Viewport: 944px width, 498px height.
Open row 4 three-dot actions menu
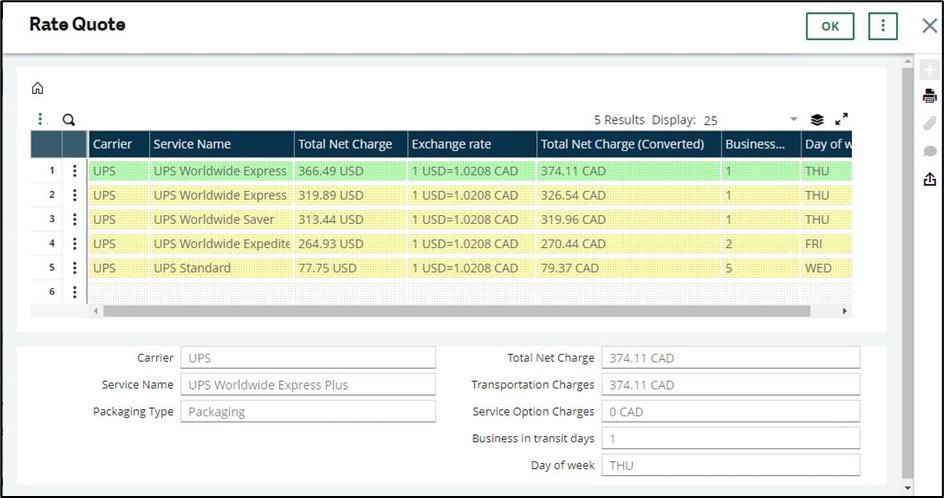75,243
